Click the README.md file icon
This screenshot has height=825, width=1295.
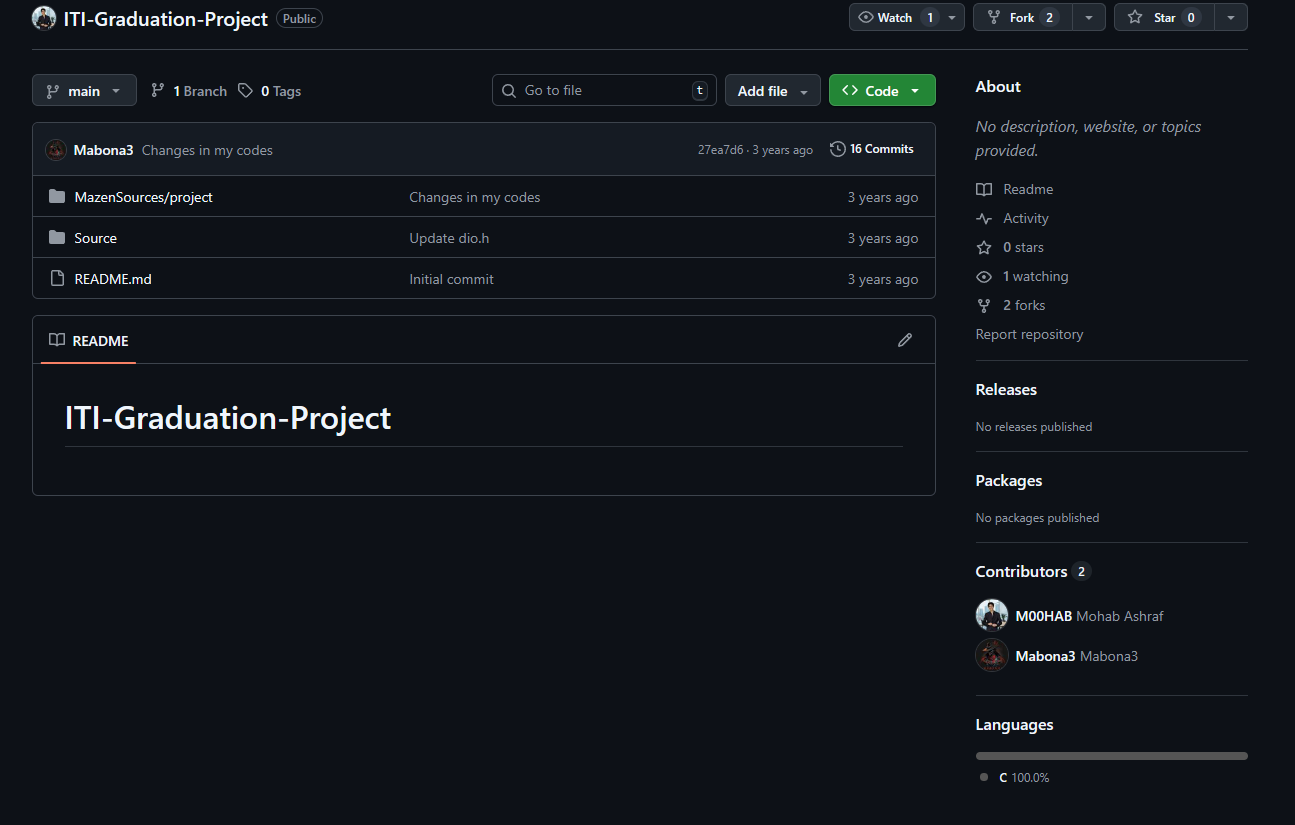point(57,279)
